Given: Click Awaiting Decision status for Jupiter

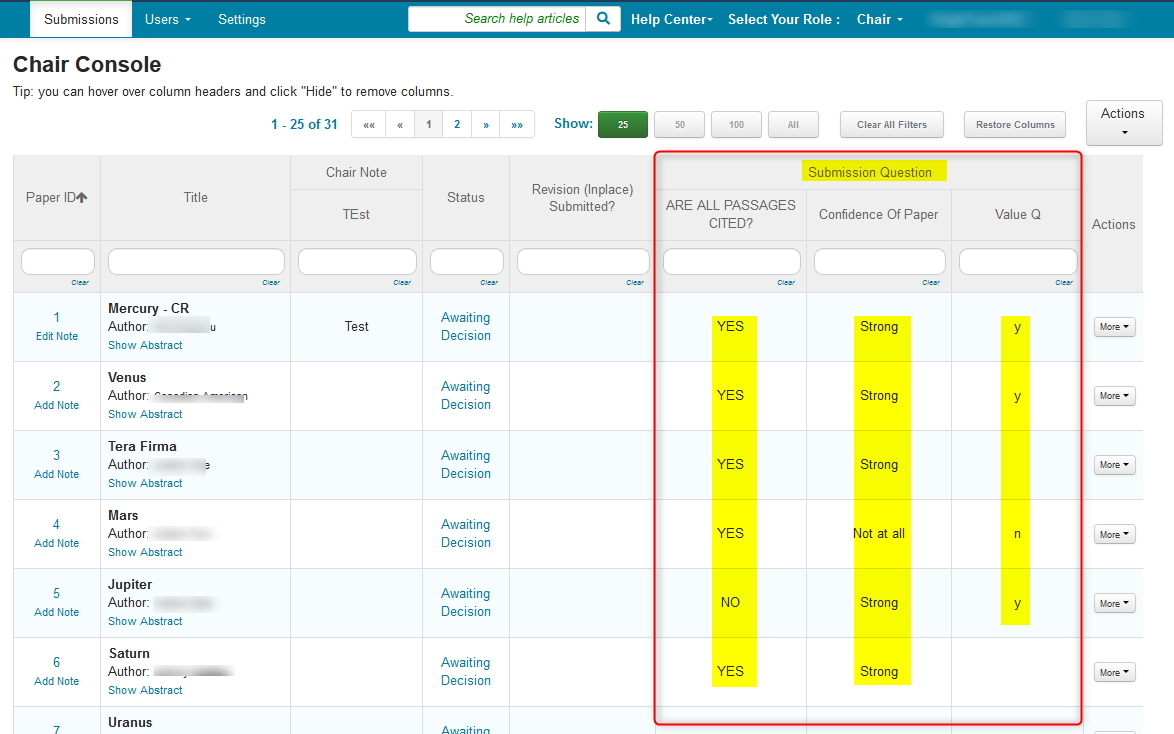Looking at the screenshot, I should [x=466, y=602].
